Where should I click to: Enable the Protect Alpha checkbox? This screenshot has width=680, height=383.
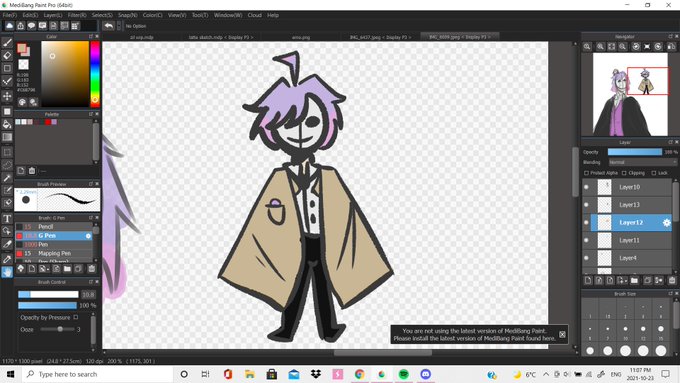586,173
